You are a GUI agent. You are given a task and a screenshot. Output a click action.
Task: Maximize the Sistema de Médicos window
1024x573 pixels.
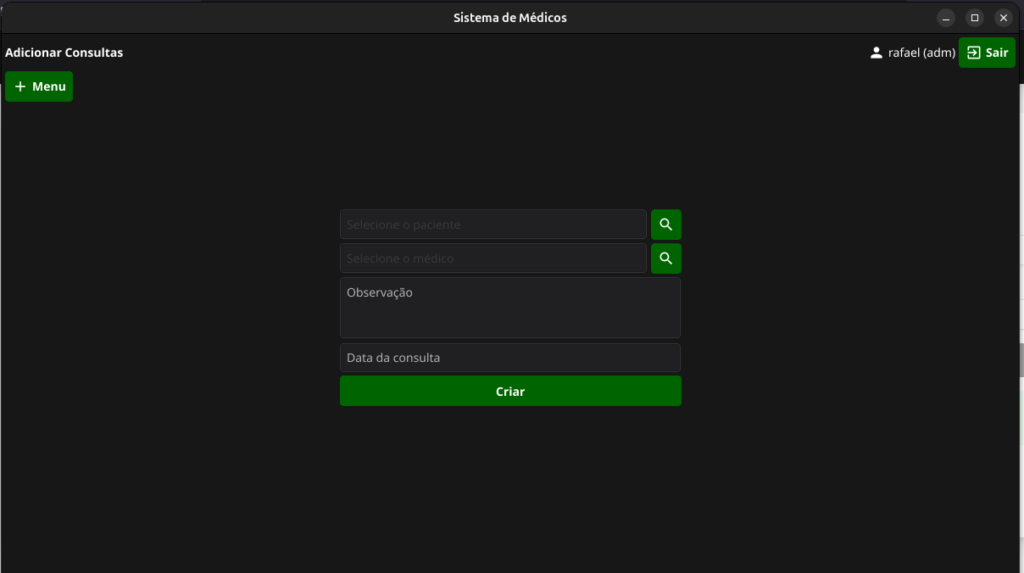click(975, 18)
